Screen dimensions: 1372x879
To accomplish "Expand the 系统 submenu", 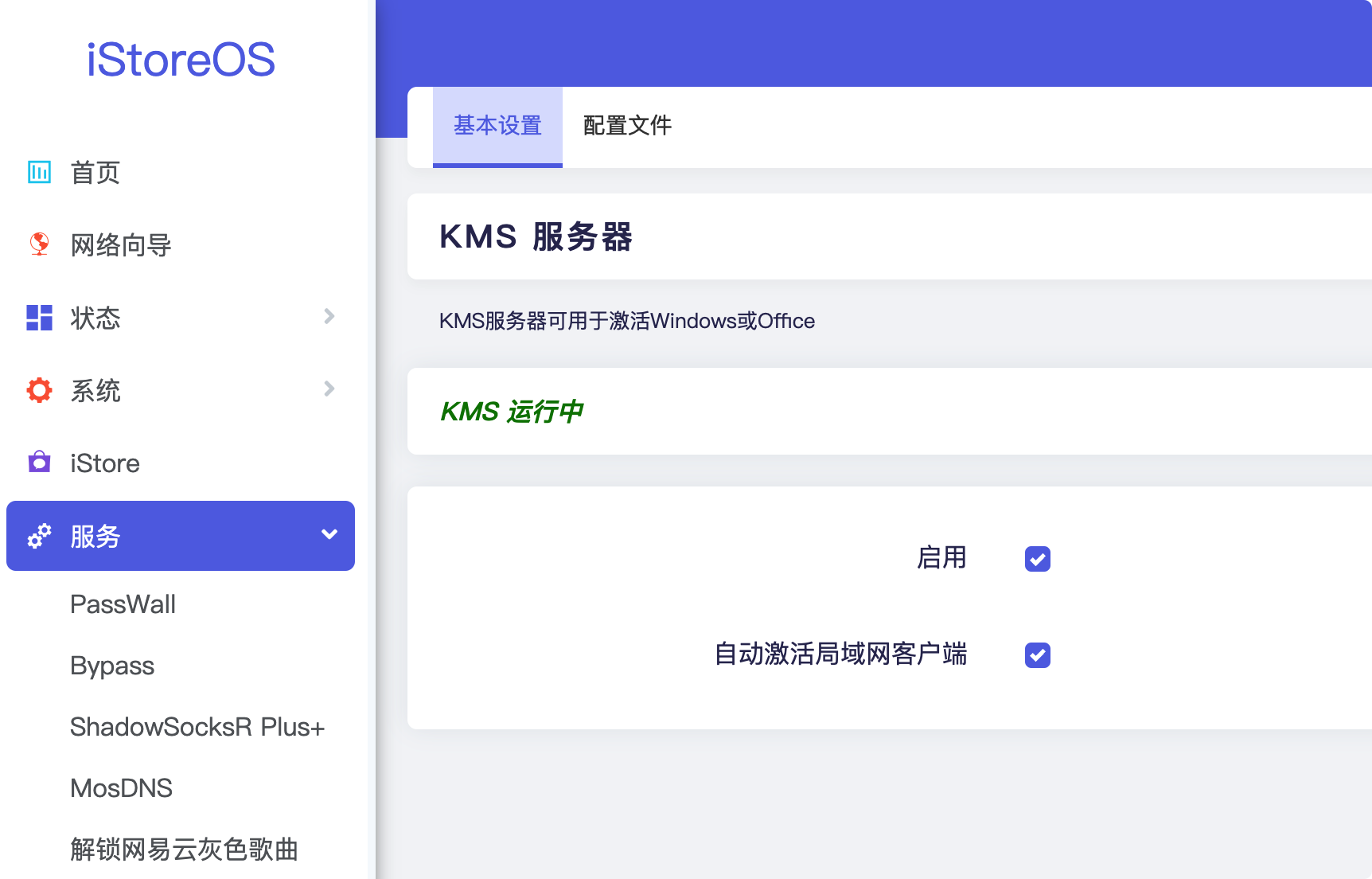I will point(329,389).
